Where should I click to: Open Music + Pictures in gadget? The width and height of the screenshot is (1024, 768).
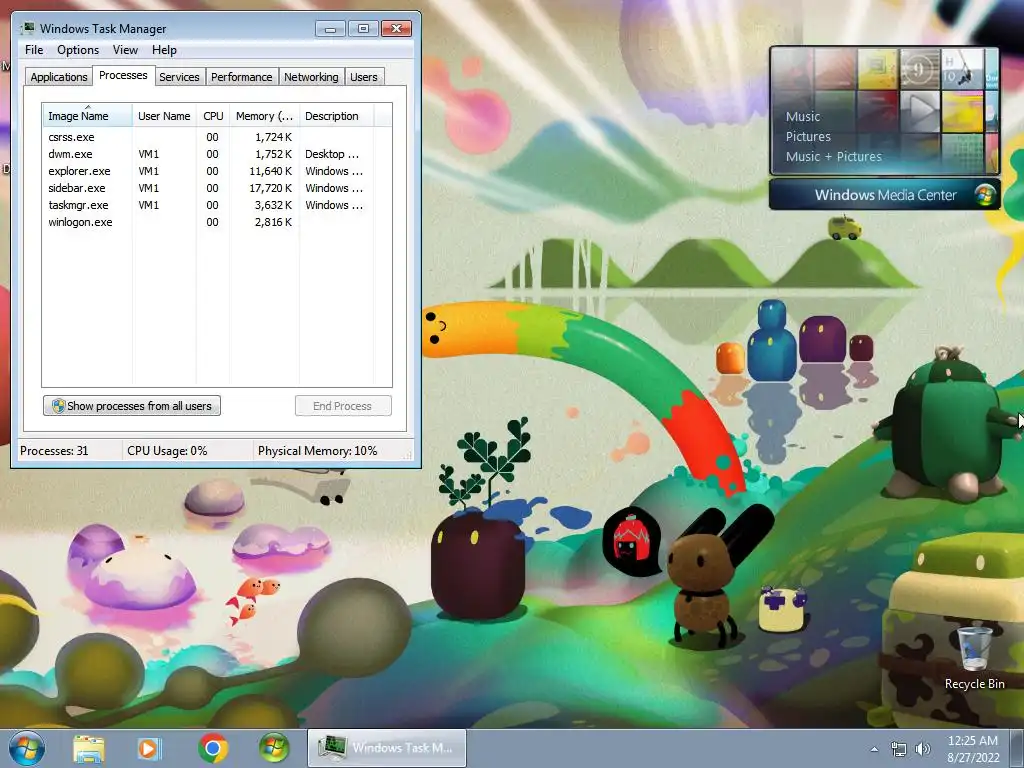[x=833, y=157]
